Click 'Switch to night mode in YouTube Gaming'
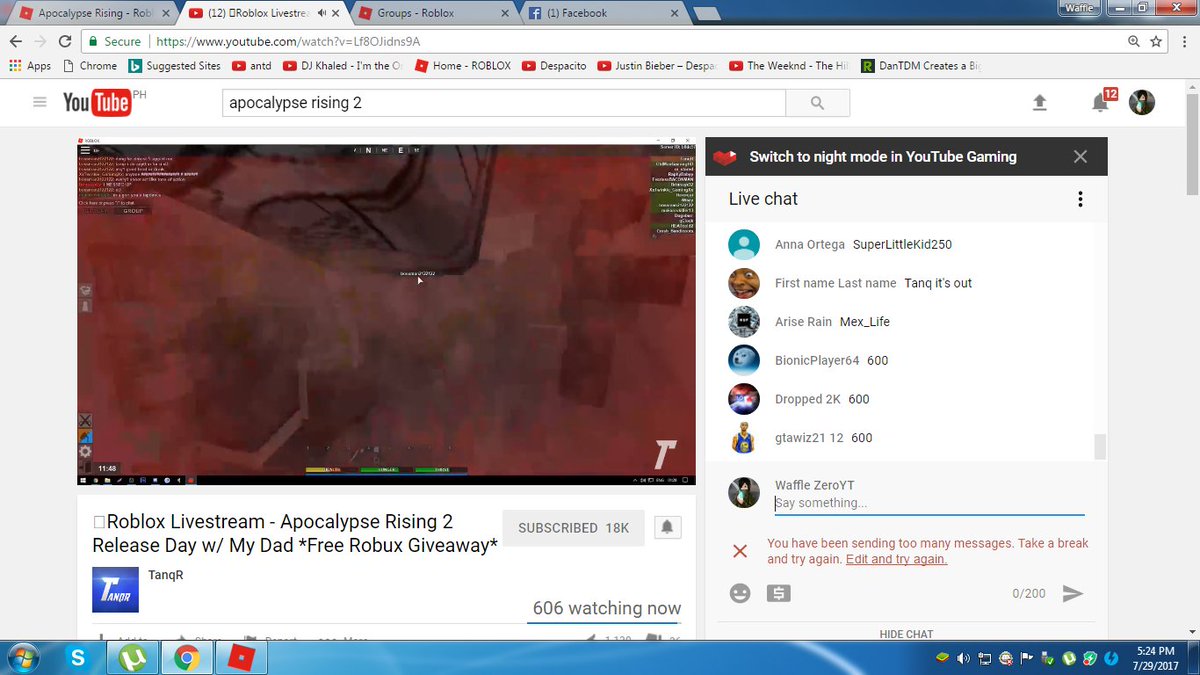 (883, 156)
